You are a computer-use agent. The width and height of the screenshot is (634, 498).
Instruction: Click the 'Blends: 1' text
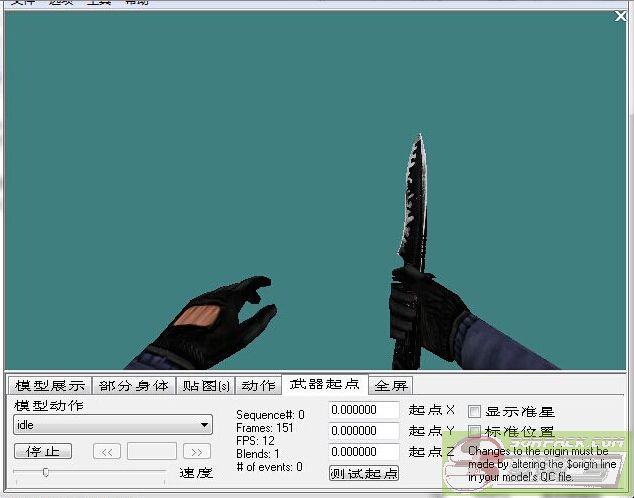point(258,454)
